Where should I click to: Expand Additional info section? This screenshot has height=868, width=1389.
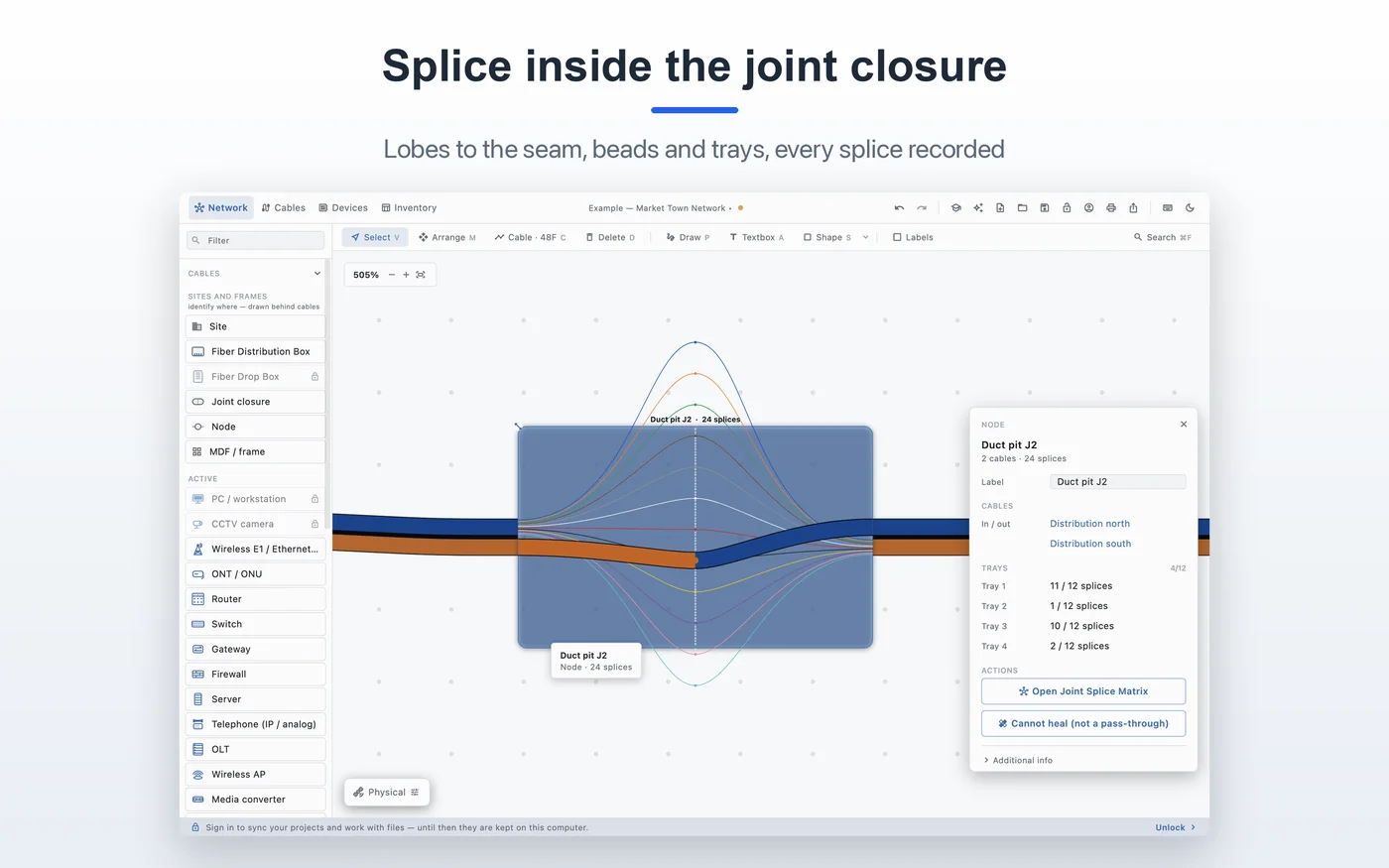[1018, 761]
